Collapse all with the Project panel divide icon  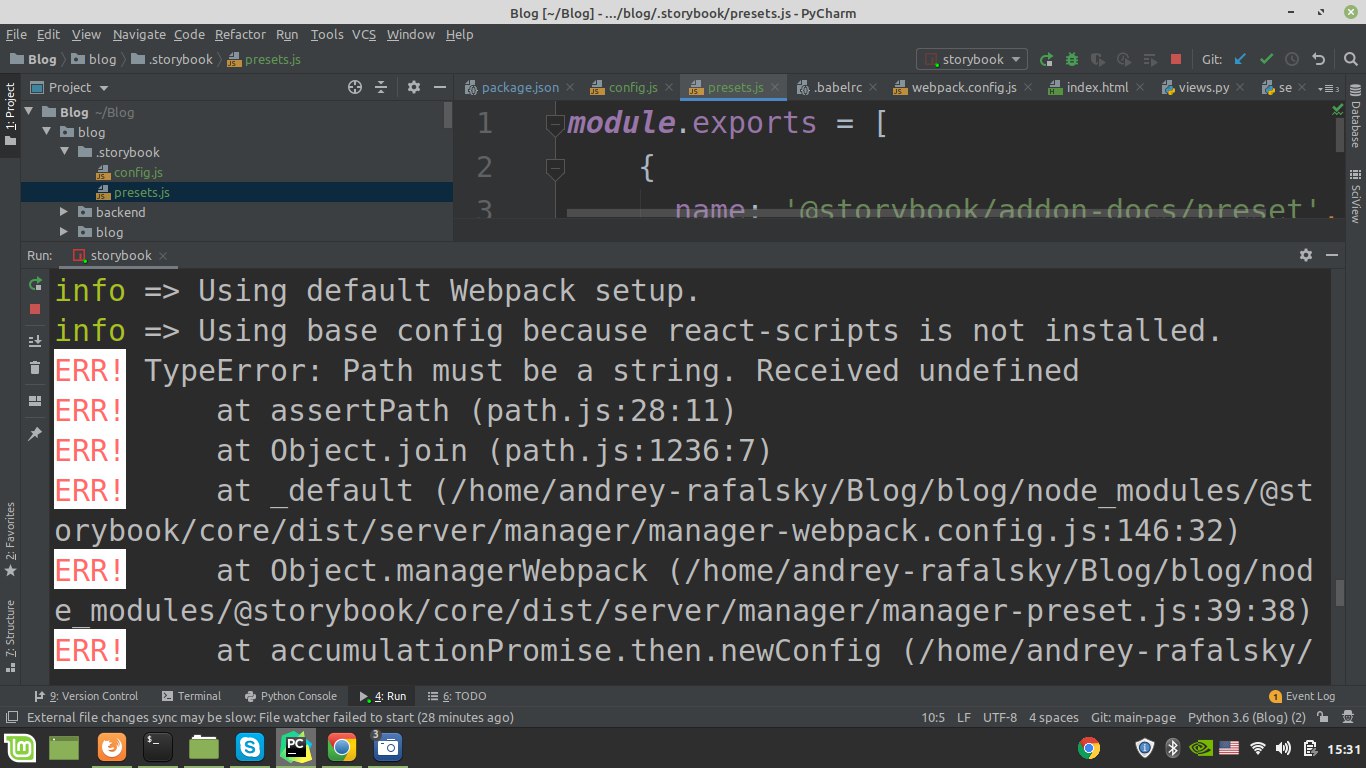coord(382,87)
